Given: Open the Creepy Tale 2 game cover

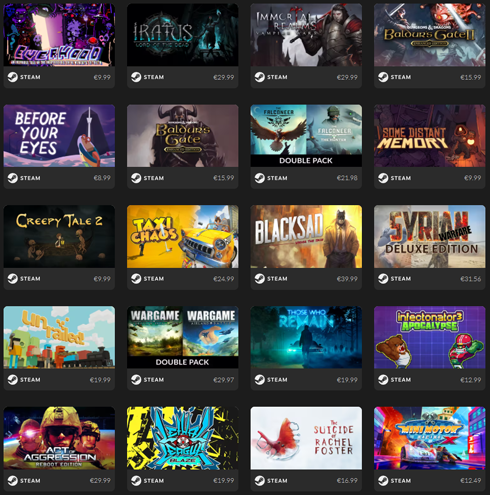Looking at the screenshot, I should point(59,236).
